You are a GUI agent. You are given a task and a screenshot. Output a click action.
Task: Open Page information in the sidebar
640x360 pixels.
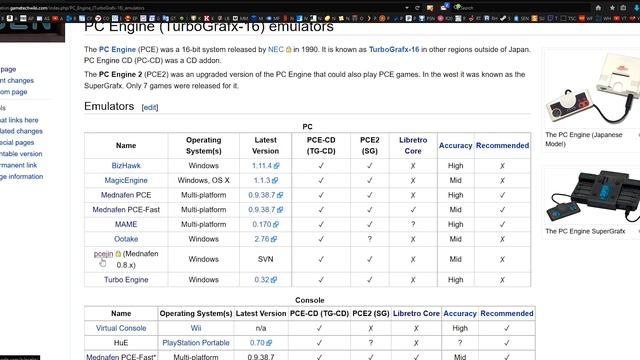point(21,176)
